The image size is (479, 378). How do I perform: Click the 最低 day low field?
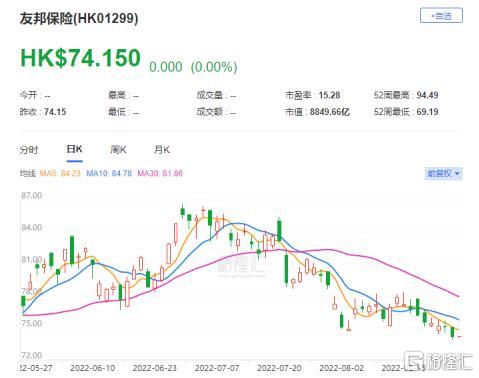tap(123, 112)
